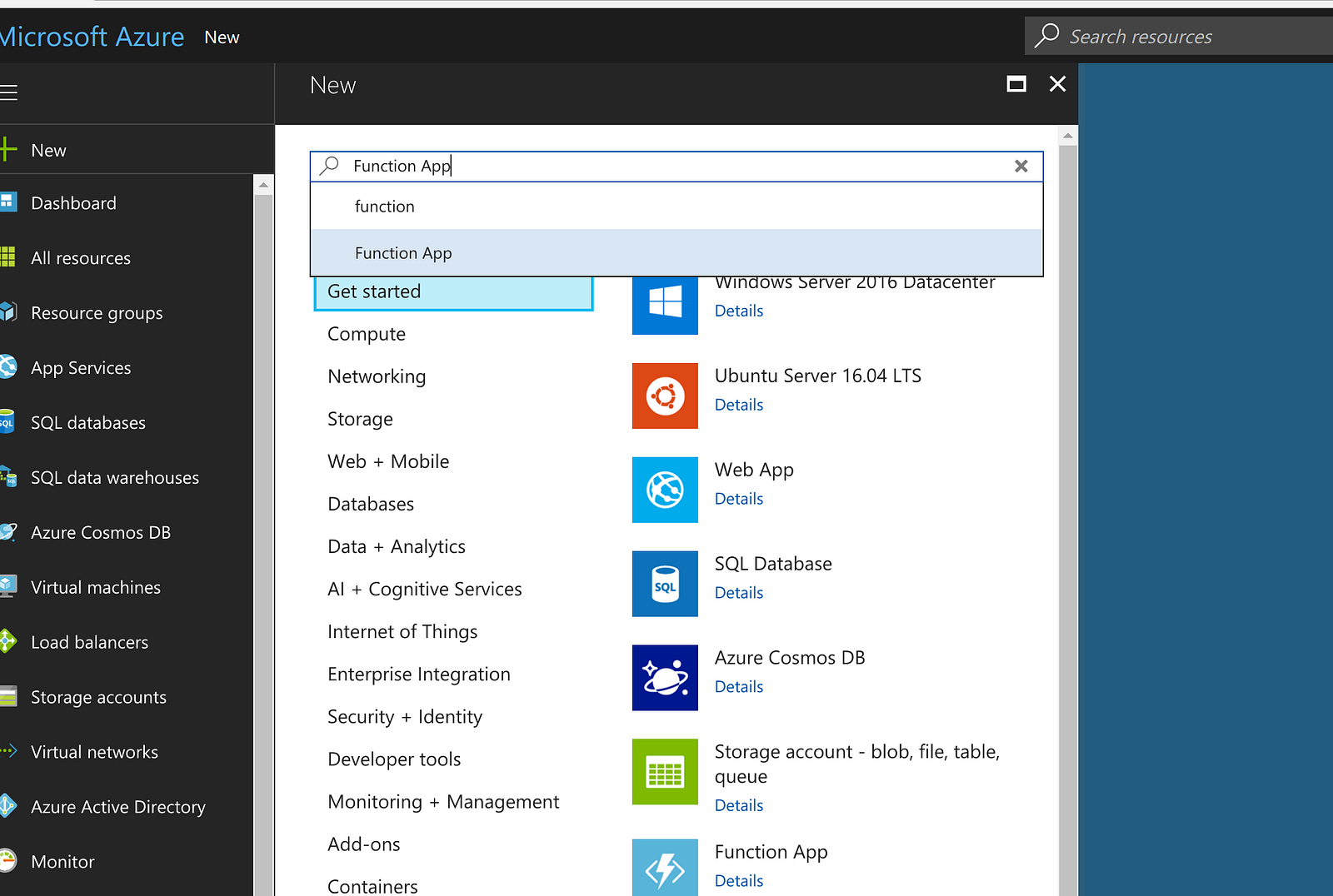The image size is (1333, 896).
Task: Open the Security + Identity category
Action: (405, 716)
